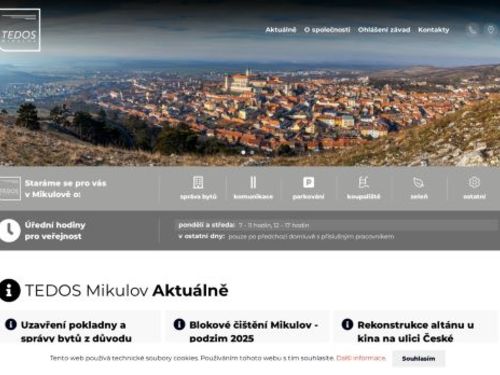This screenshot has height=375, width=500.
Task: Click the info icon beside TEDOS Mikulov Aktuálně
Action: (x=10, y=290)
